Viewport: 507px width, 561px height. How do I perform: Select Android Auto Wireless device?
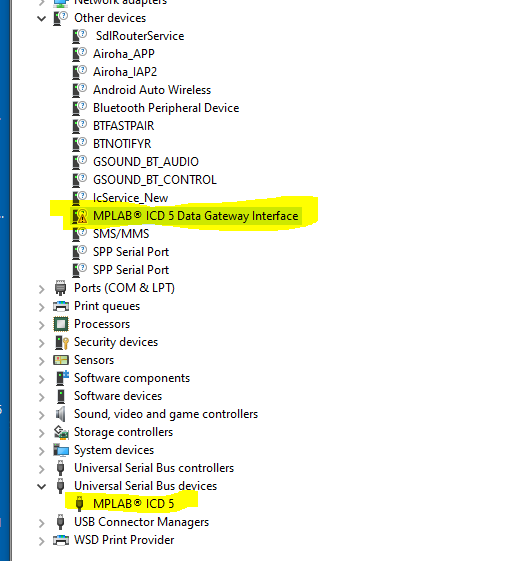[152, 90]
